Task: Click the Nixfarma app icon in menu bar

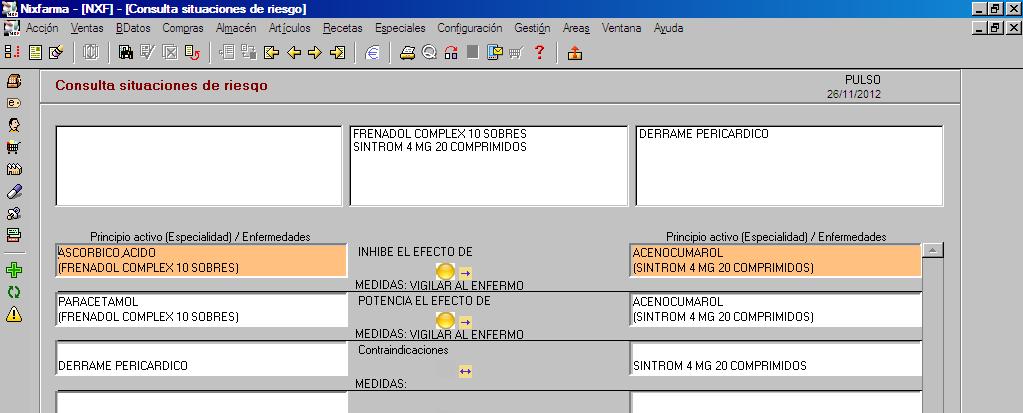Action: pyautogui.click(x=11, y=28)
